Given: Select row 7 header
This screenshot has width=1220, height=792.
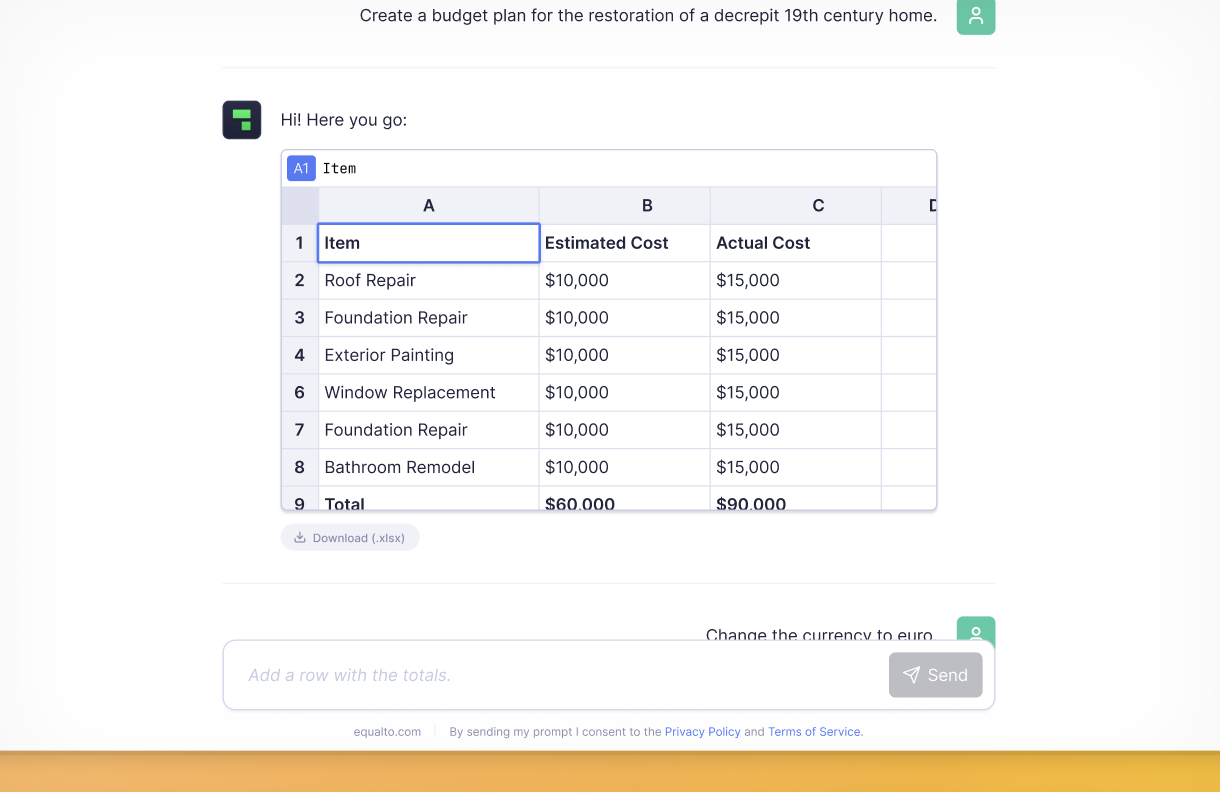Looking at the screenshot, I should [x=300, y=430].
